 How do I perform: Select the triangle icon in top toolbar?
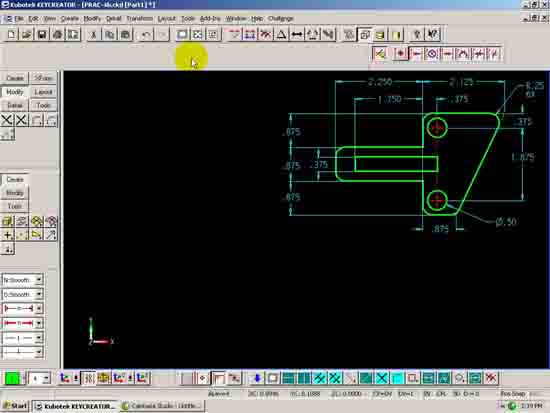tap(281, 34)
